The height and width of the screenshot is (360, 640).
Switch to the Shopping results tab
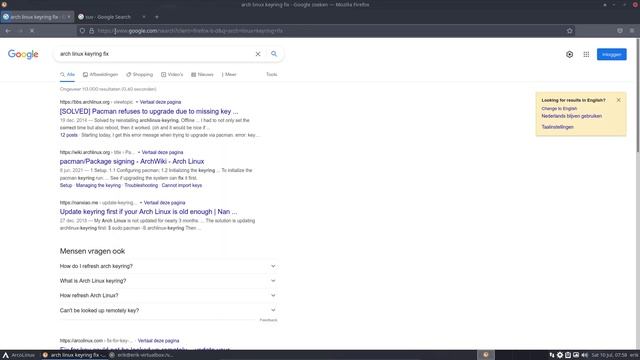pyautogui.click(x=140, y=75)
